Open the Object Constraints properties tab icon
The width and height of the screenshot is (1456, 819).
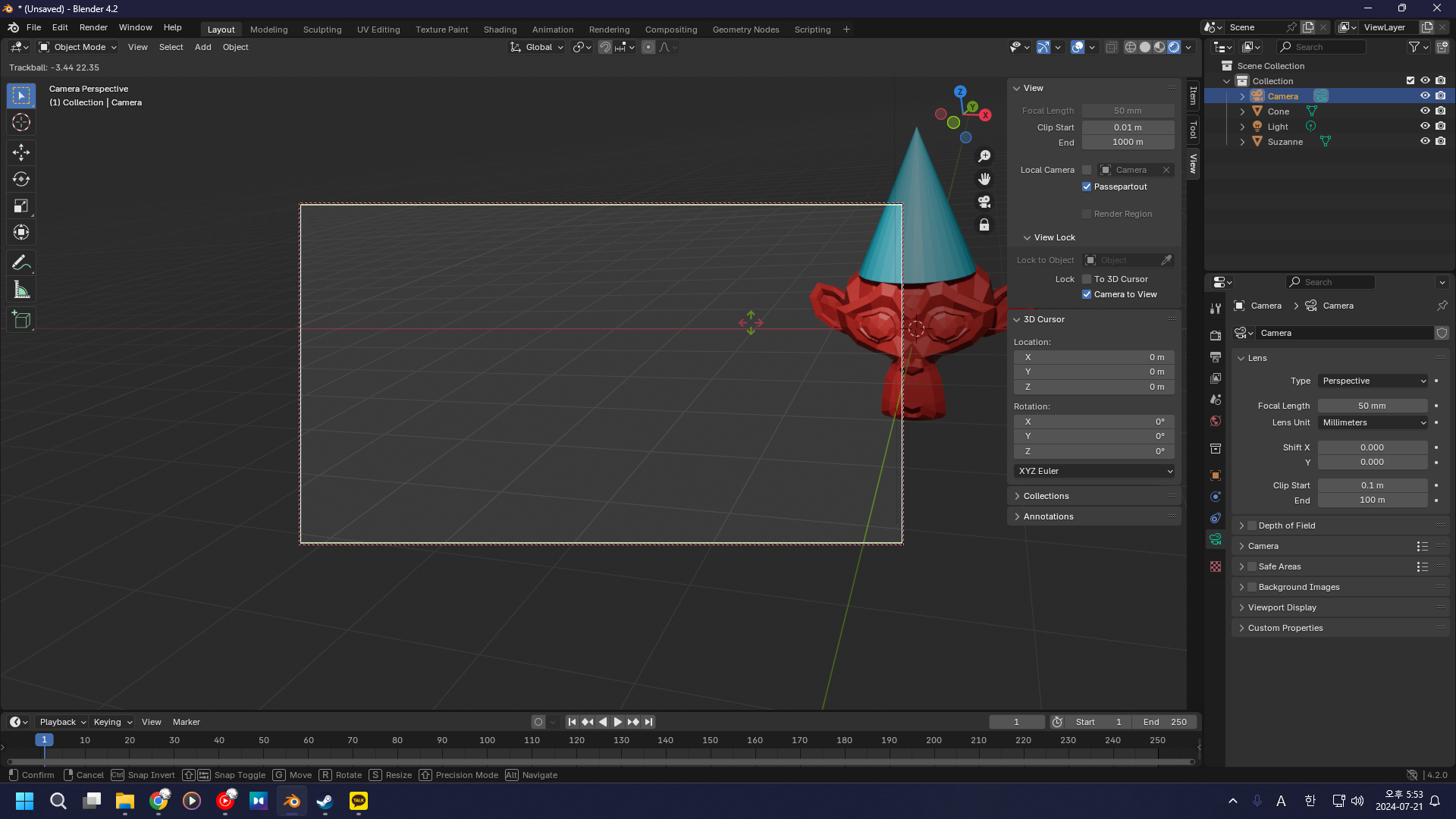(1216, 518)
